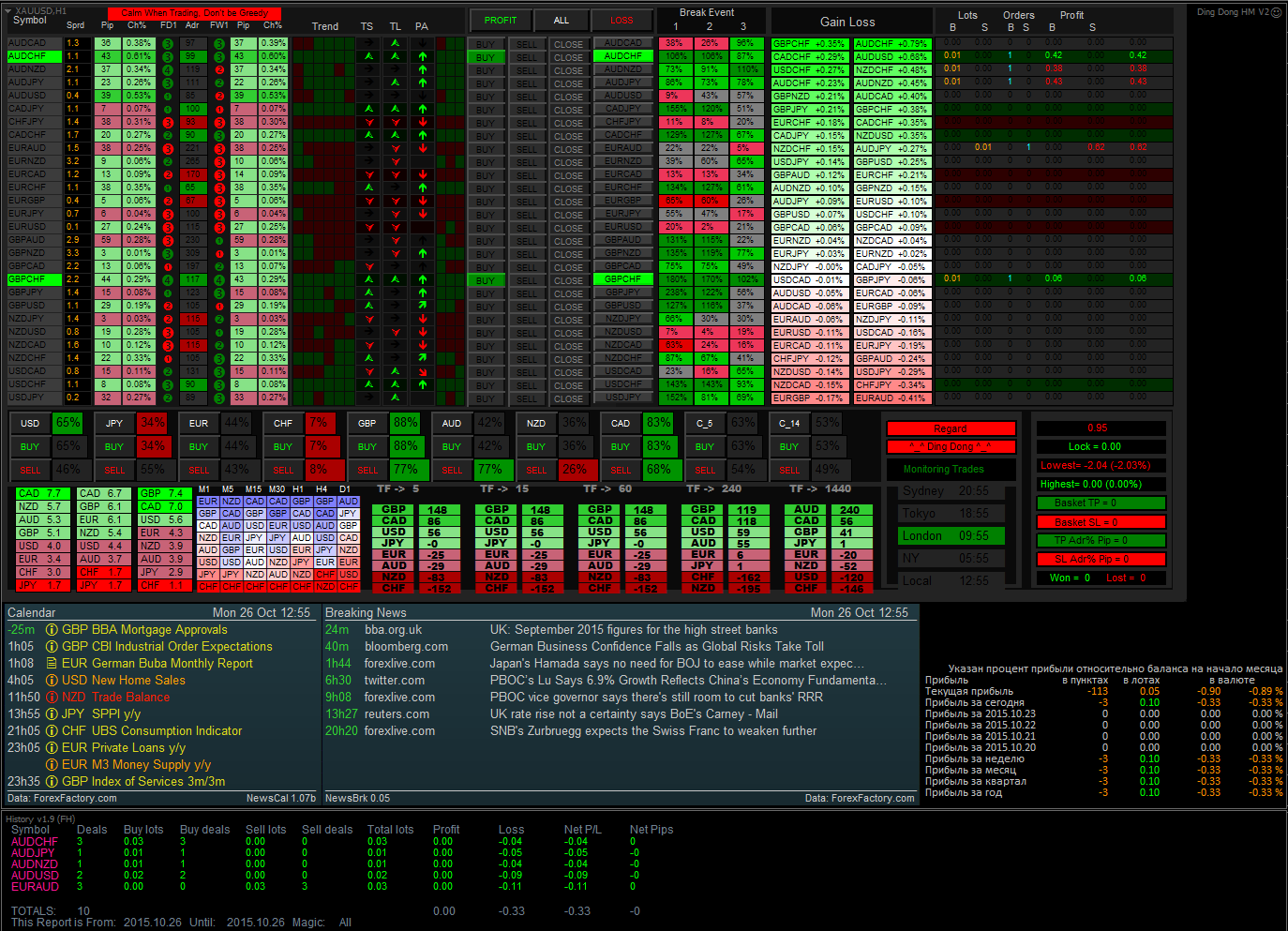The height and width of the screenshot is (931, 1288).
Task: Click the Regard red button
Action: click(951, 428)
